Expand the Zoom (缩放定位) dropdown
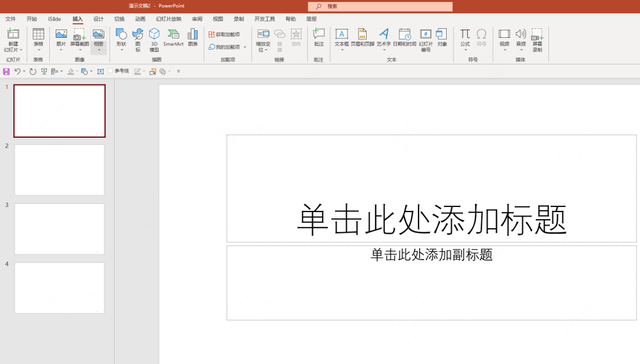640x364 pixels. (x=266, y=50)
